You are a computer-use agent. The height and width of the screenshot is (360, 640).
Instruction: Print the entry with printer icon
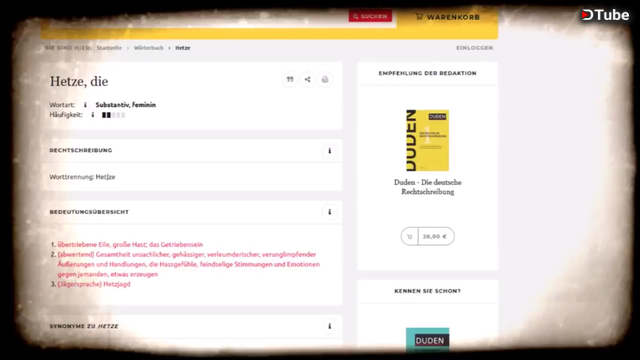click(325, 79)
